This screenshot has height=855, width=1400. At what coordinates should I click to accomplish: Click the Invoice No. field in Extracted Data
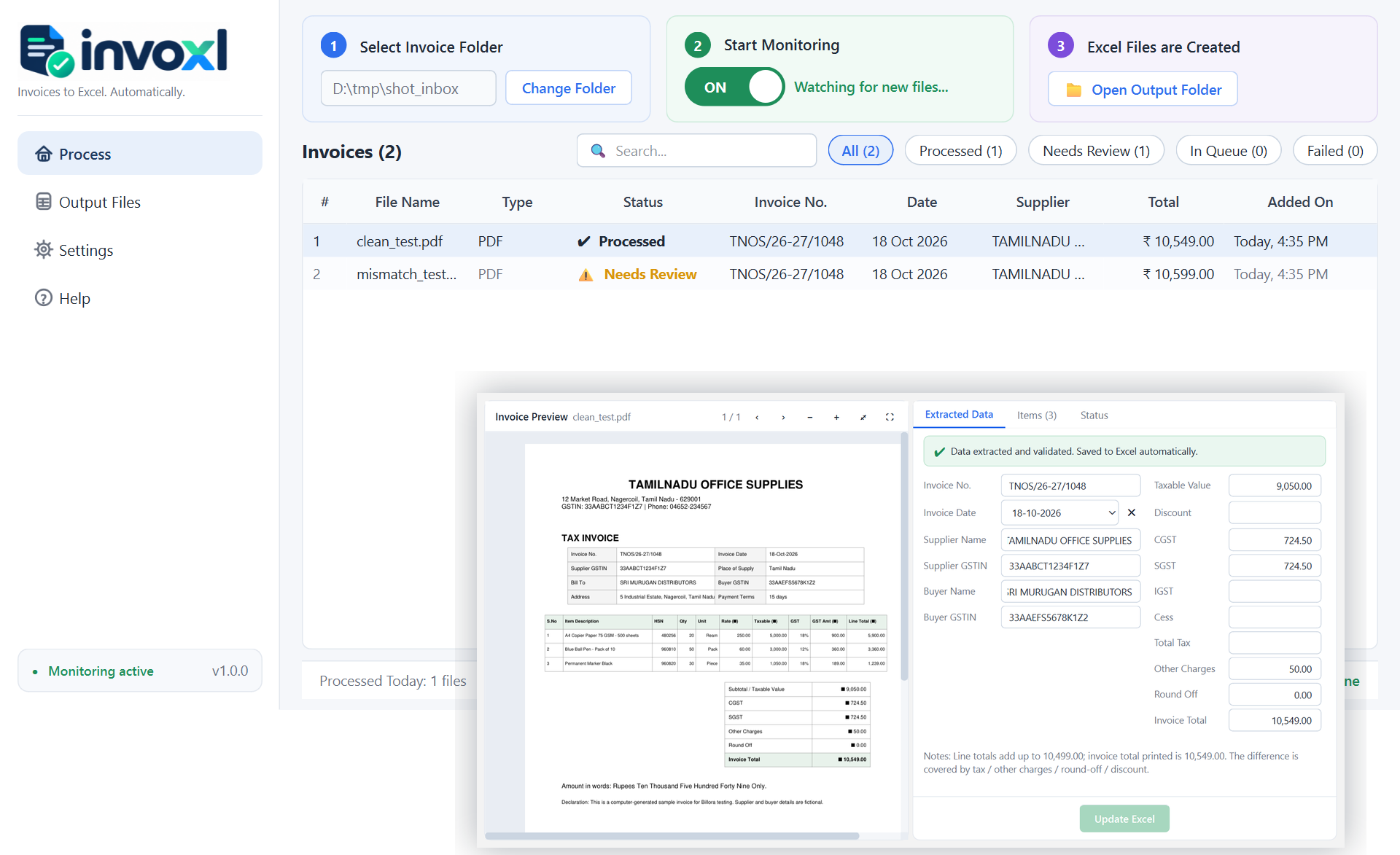(1070, 485)
